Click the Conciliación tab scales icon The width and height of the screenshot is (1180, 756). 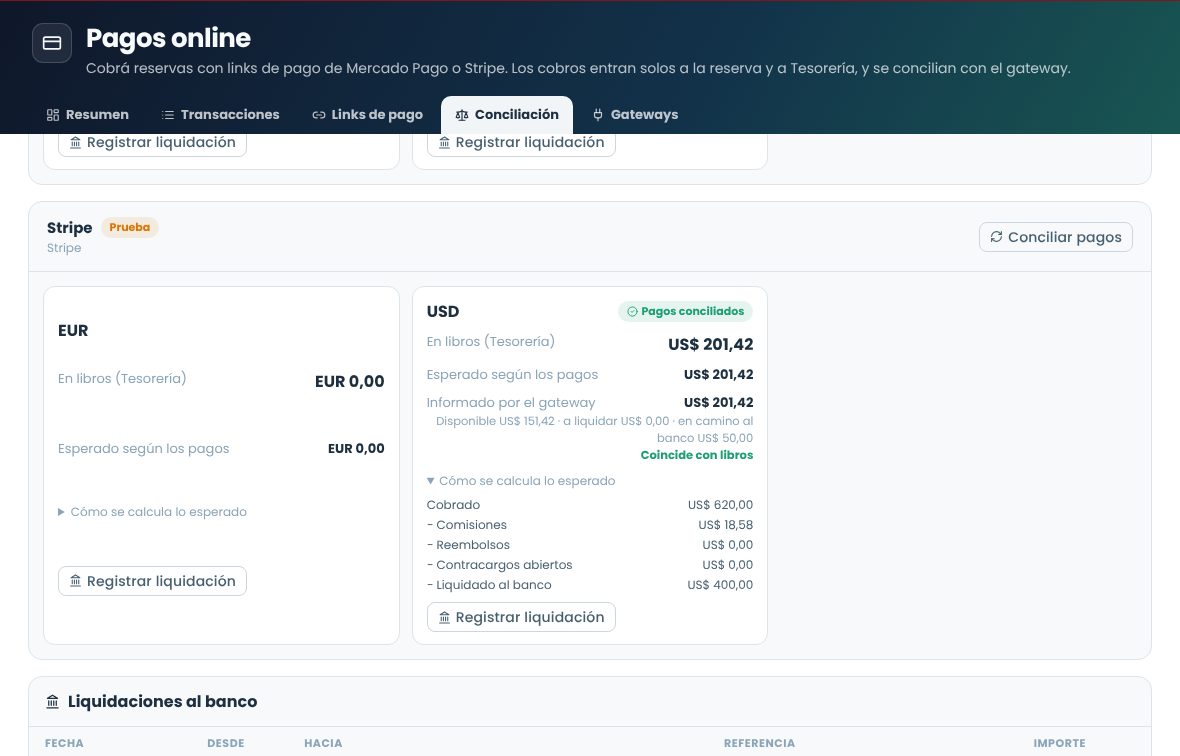[462, 115]
